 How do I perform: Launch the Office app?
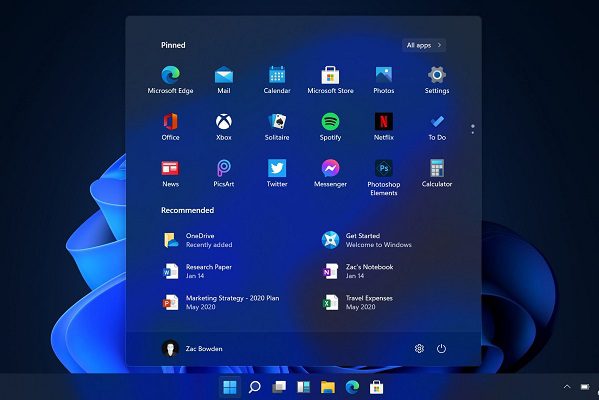click(x=170, y=126)
